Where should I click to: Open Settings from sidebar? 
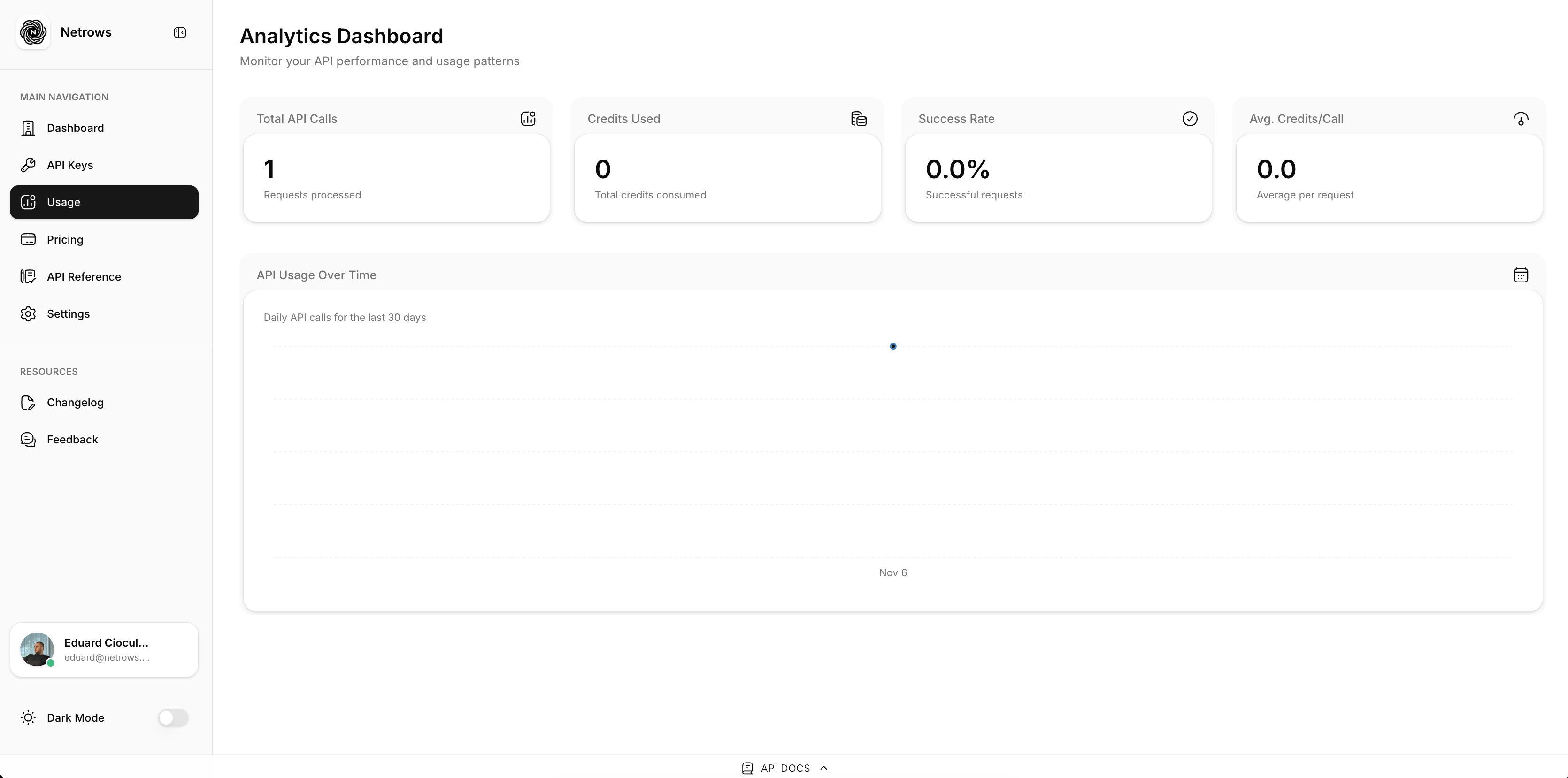click(x=68, y=314)
